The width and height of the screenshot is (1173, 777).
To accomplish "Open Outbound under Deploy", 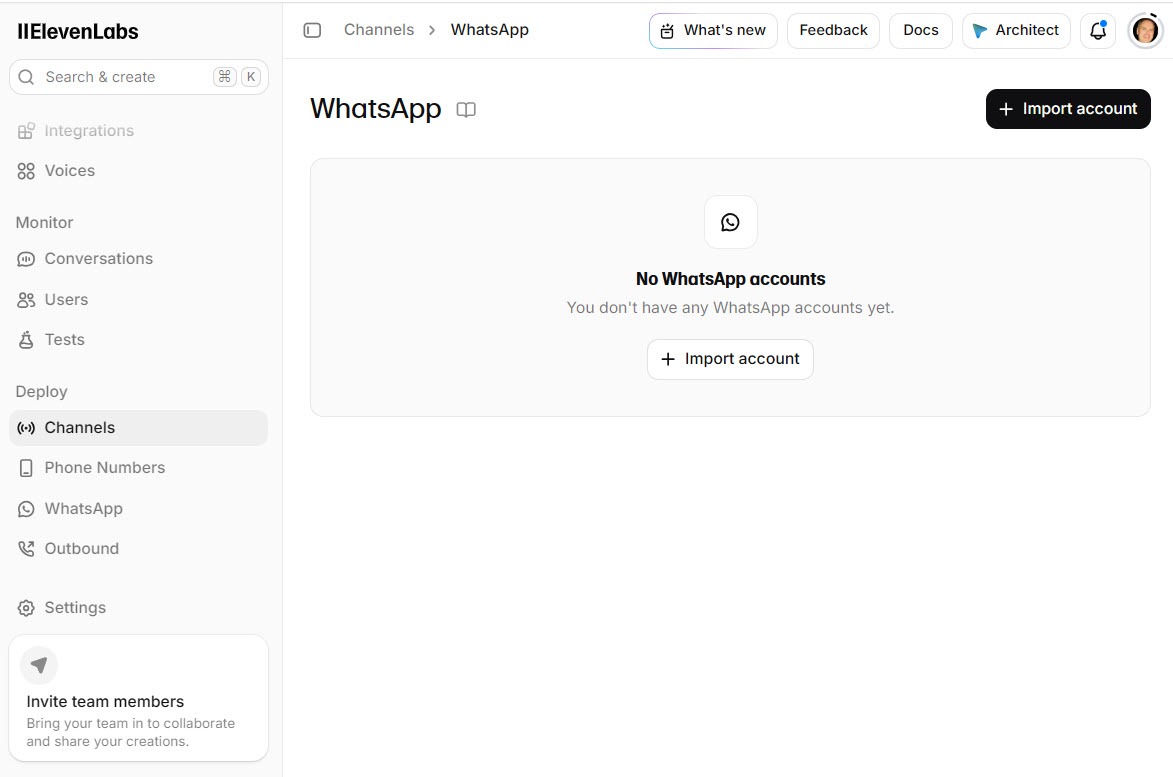I will [x=138, y=549].
